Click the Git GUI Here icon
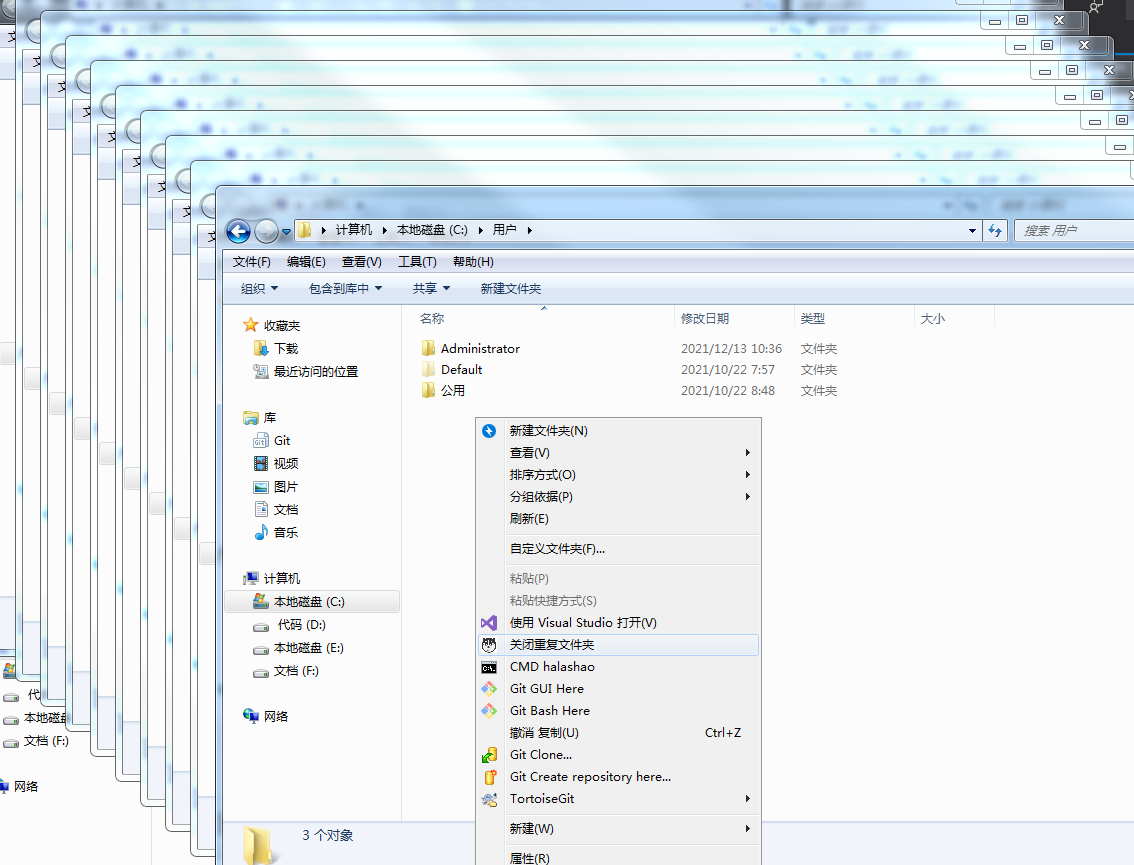Viewport: 1134px width, 865px height. [x=489, y=689]
